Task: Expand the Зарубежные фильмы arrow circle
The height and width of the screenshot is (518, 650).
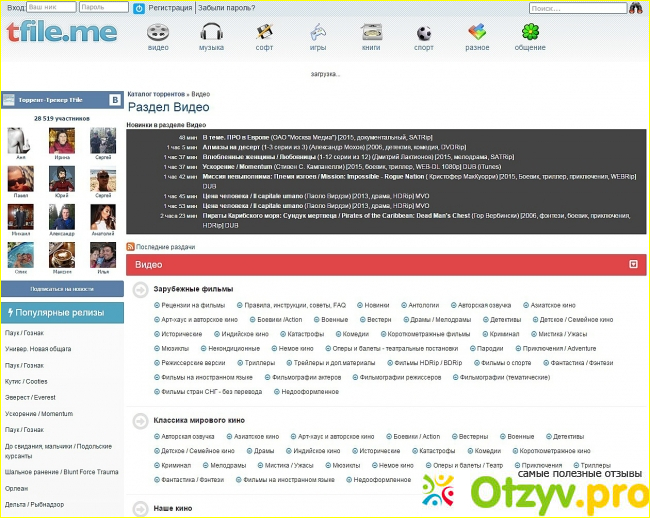Action: pos(140,289)
